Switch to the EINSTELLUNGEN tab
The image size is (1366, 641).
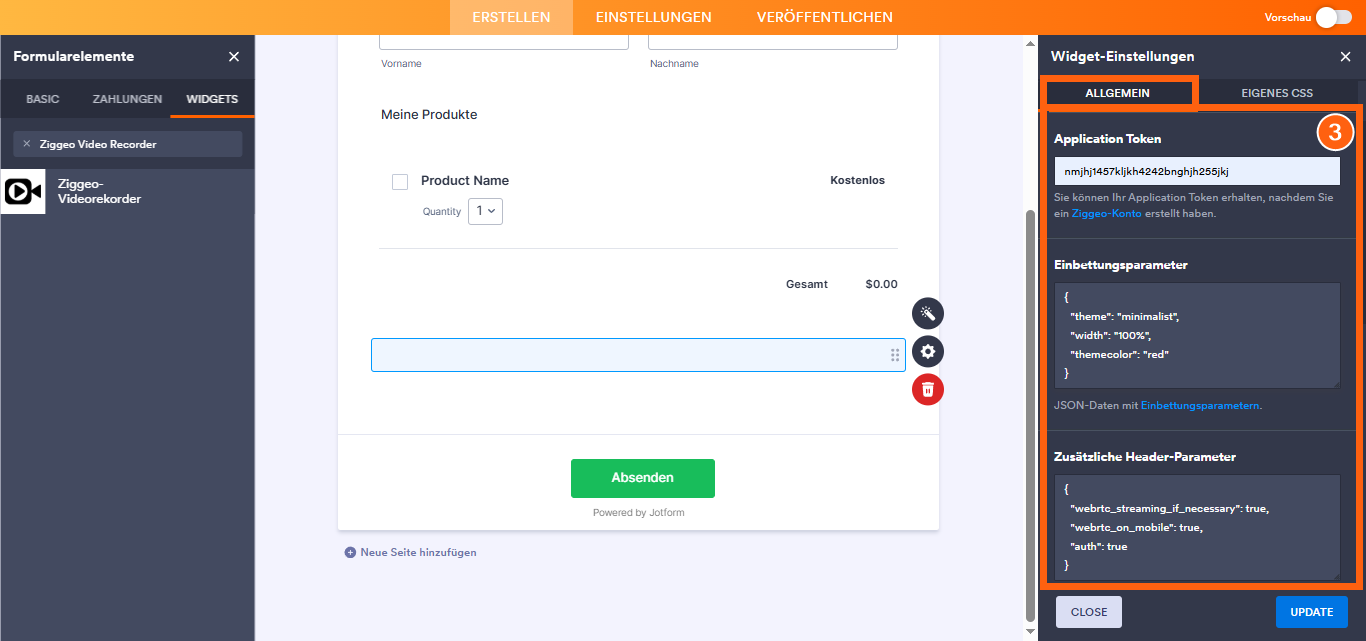(x=653, y=17)
